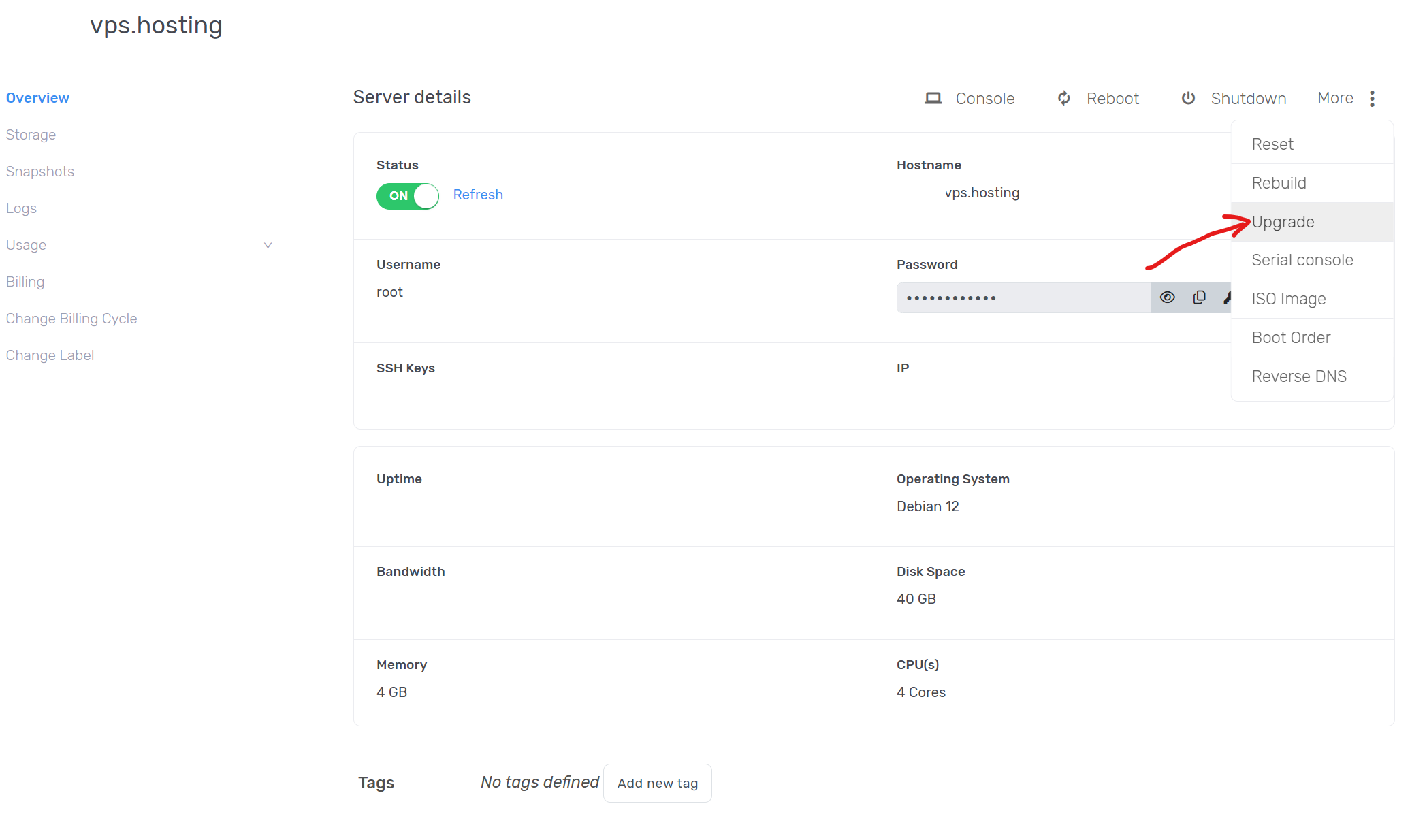1410x840 pixels.
Task: Click the three-dot More icon
Action: pyautogui.click(x=1372, y=99)
